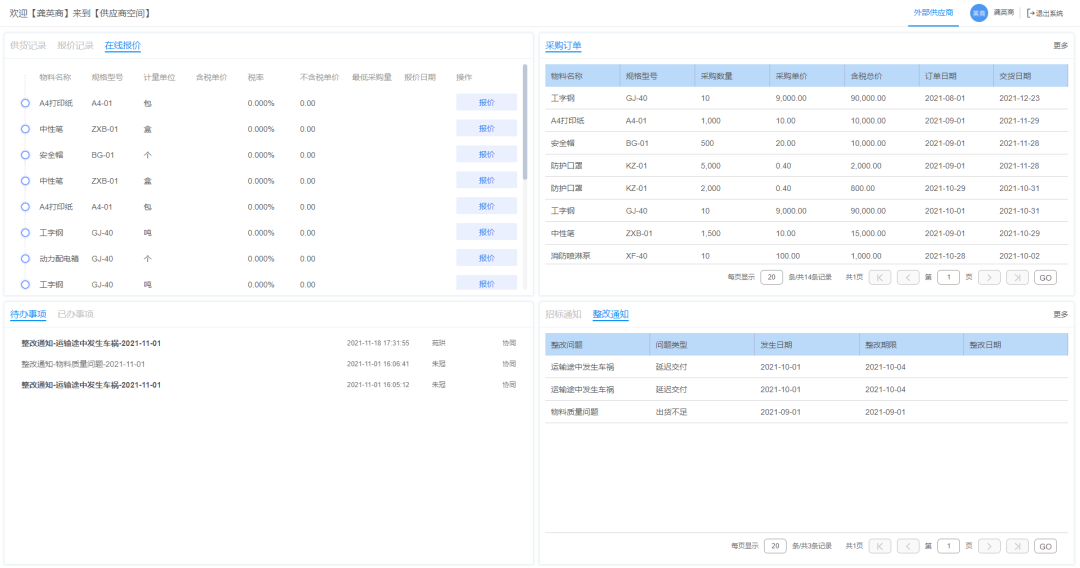Image resolution: width=1080 pixels, height=568 pixels.
Task: Click 协同 for the 16:06:41 to-do item
Action: (x=509, y=364)
